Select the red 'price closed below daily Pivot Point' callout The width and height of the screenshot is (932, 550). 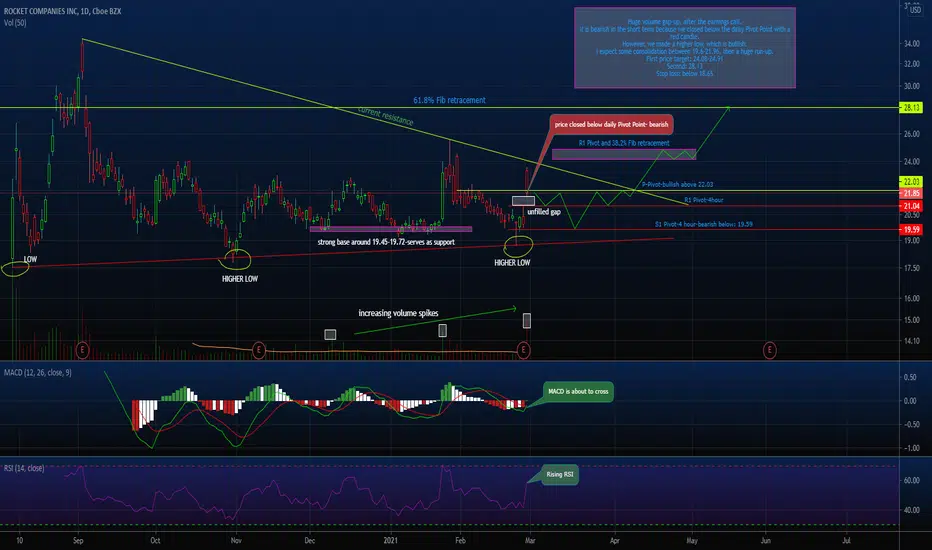coord(611,124)
